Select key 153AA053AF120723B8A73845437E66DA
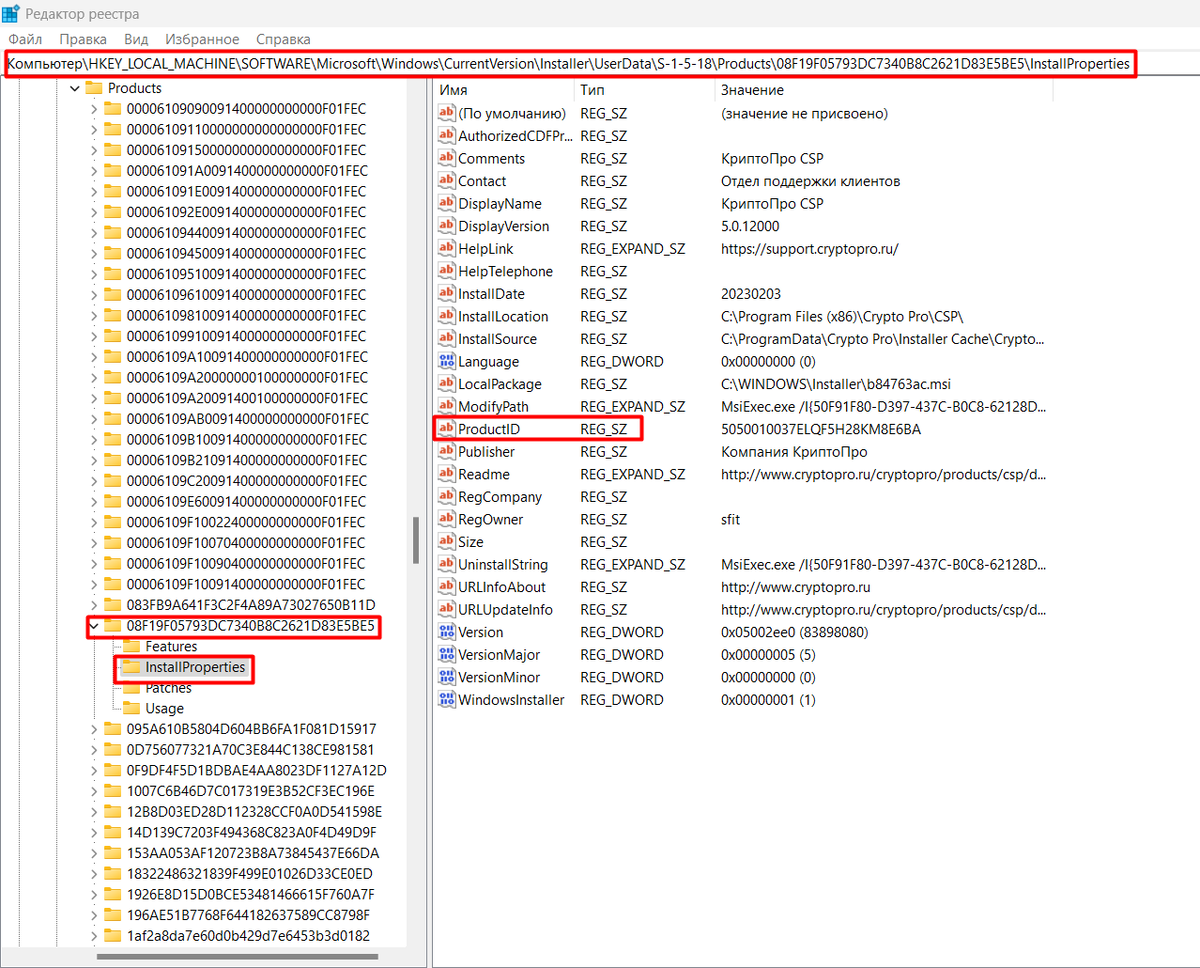Image resolution: width=1200 pixels, height=968 pixels. point(252,853)
